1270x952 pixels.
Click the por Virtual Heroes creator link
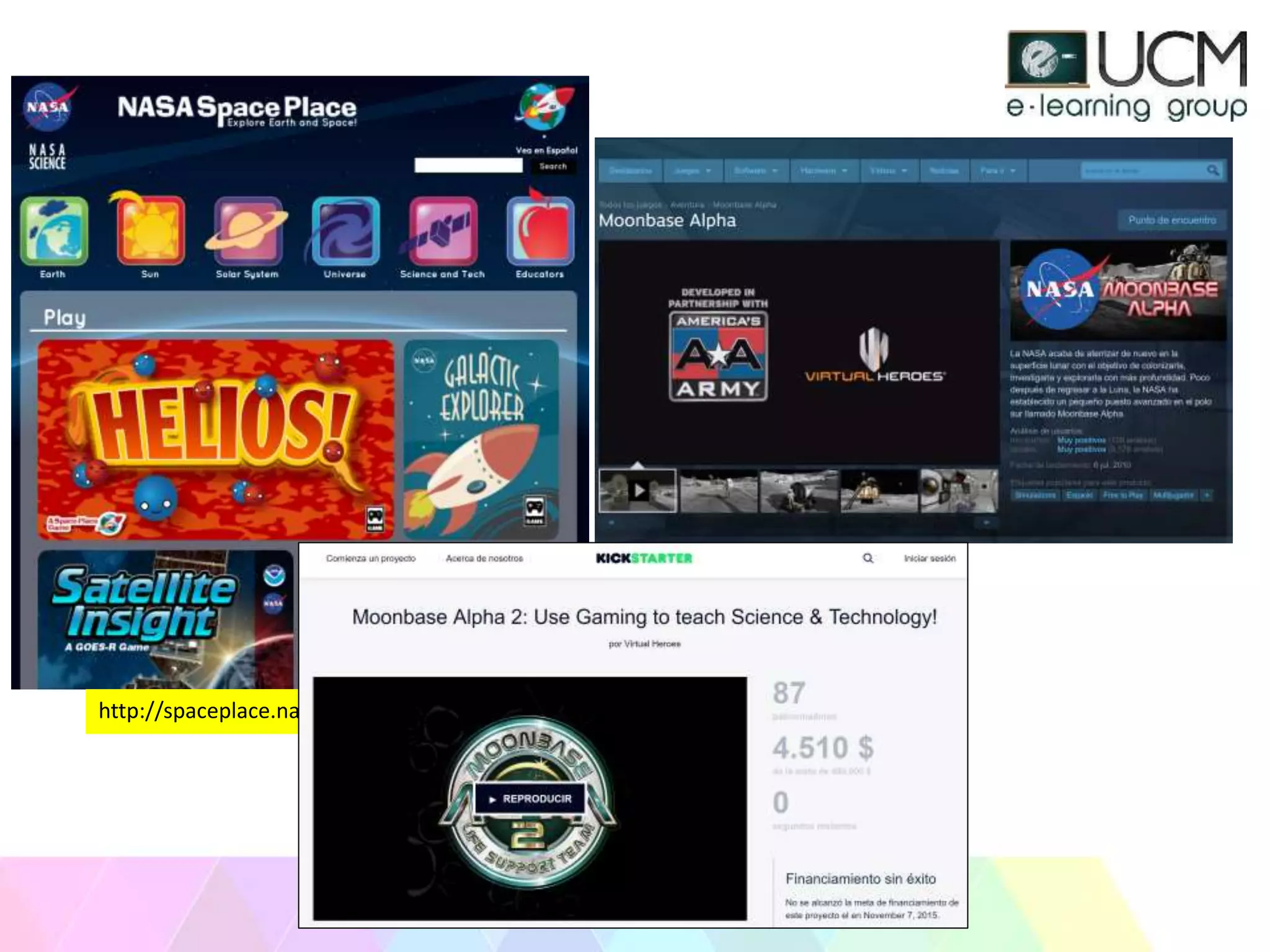click(x=644, y=644)
